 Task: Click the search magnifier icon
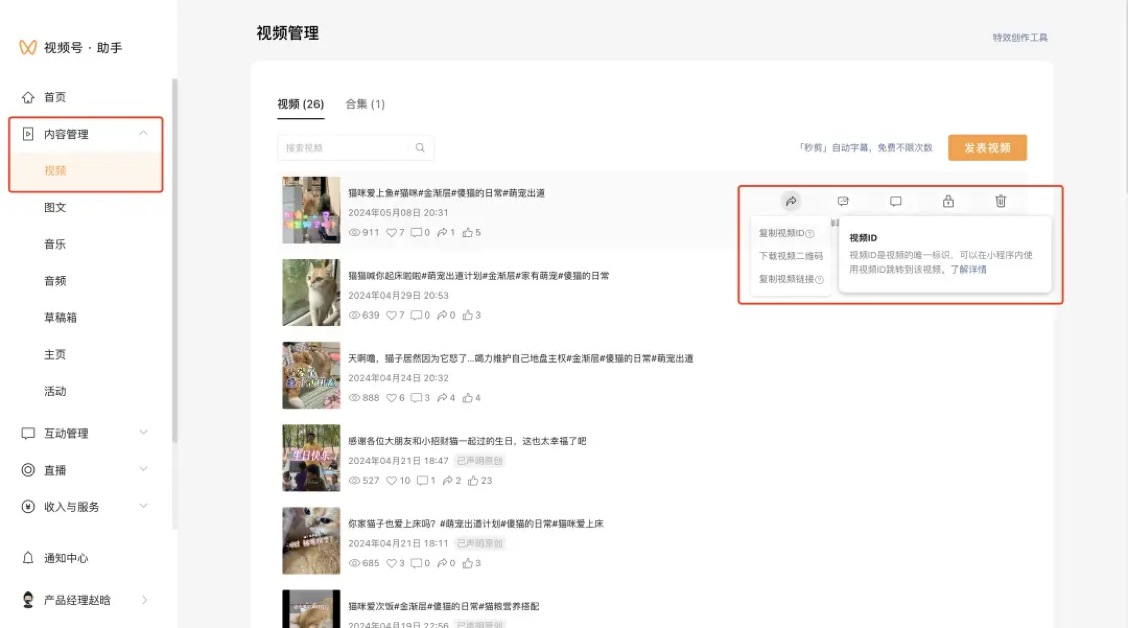(420, 147)
